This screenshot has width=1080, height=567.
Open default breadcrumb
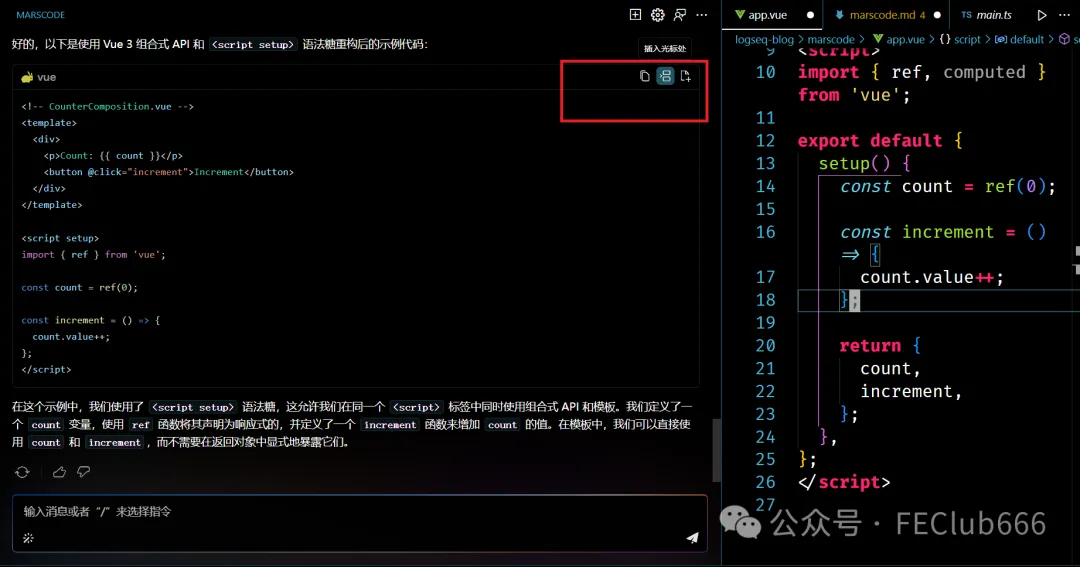(x=1020, y=39)
